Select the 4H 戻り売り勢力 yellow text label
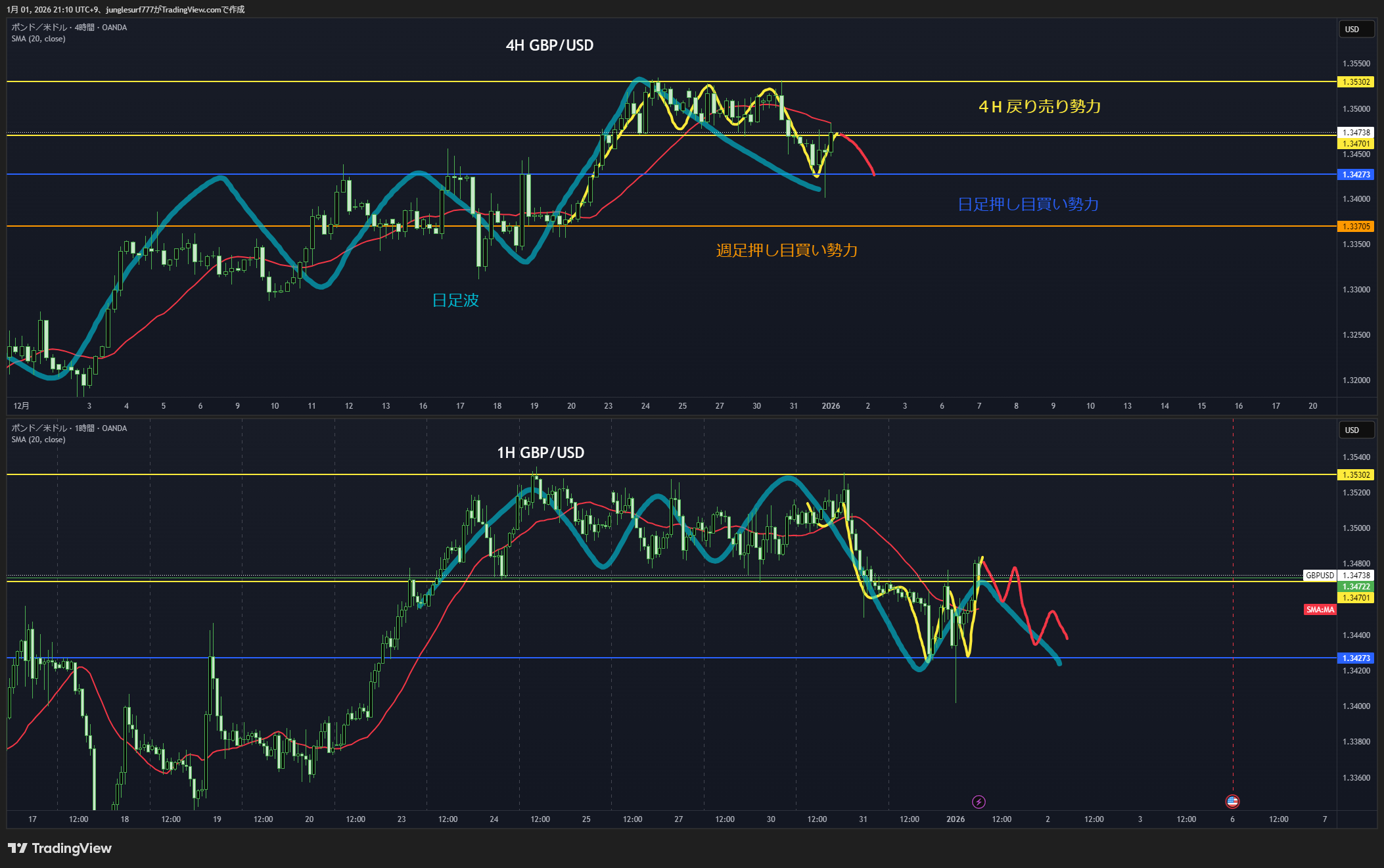 1040,106
